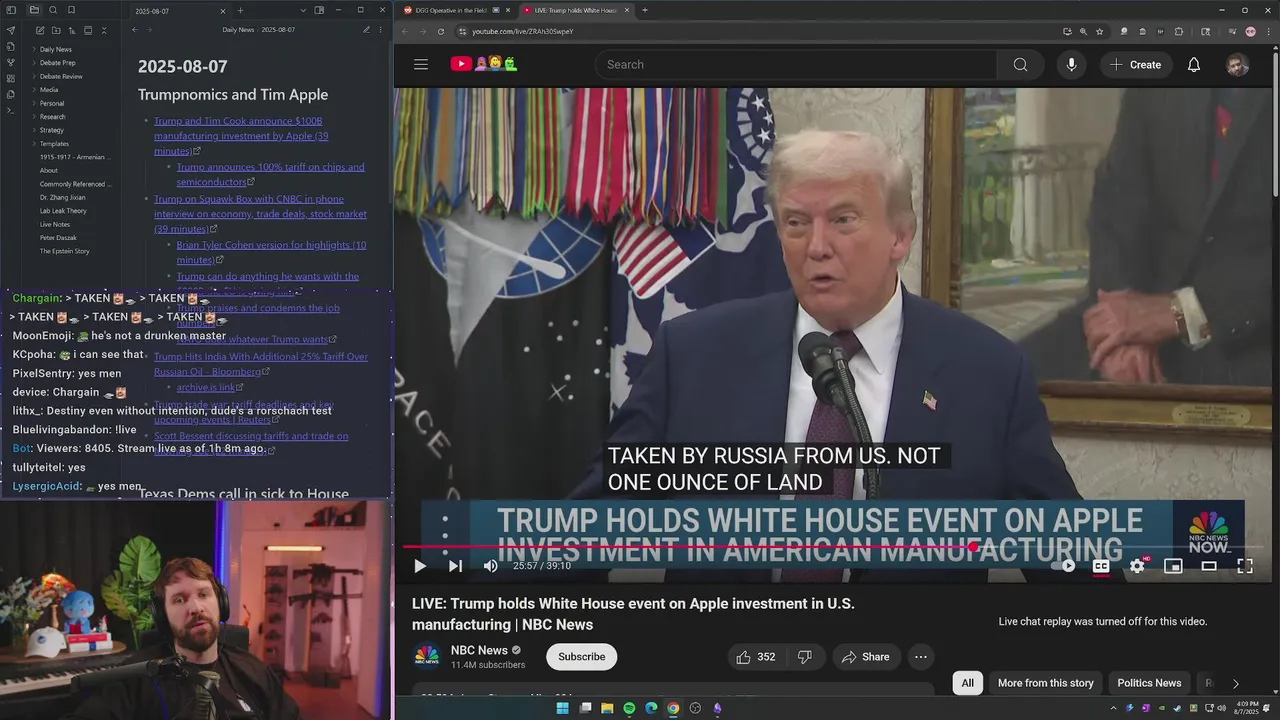The image size is (1280, 720).
Task: Toggle autoplay switch in video player
Action: pos(1063,566)
